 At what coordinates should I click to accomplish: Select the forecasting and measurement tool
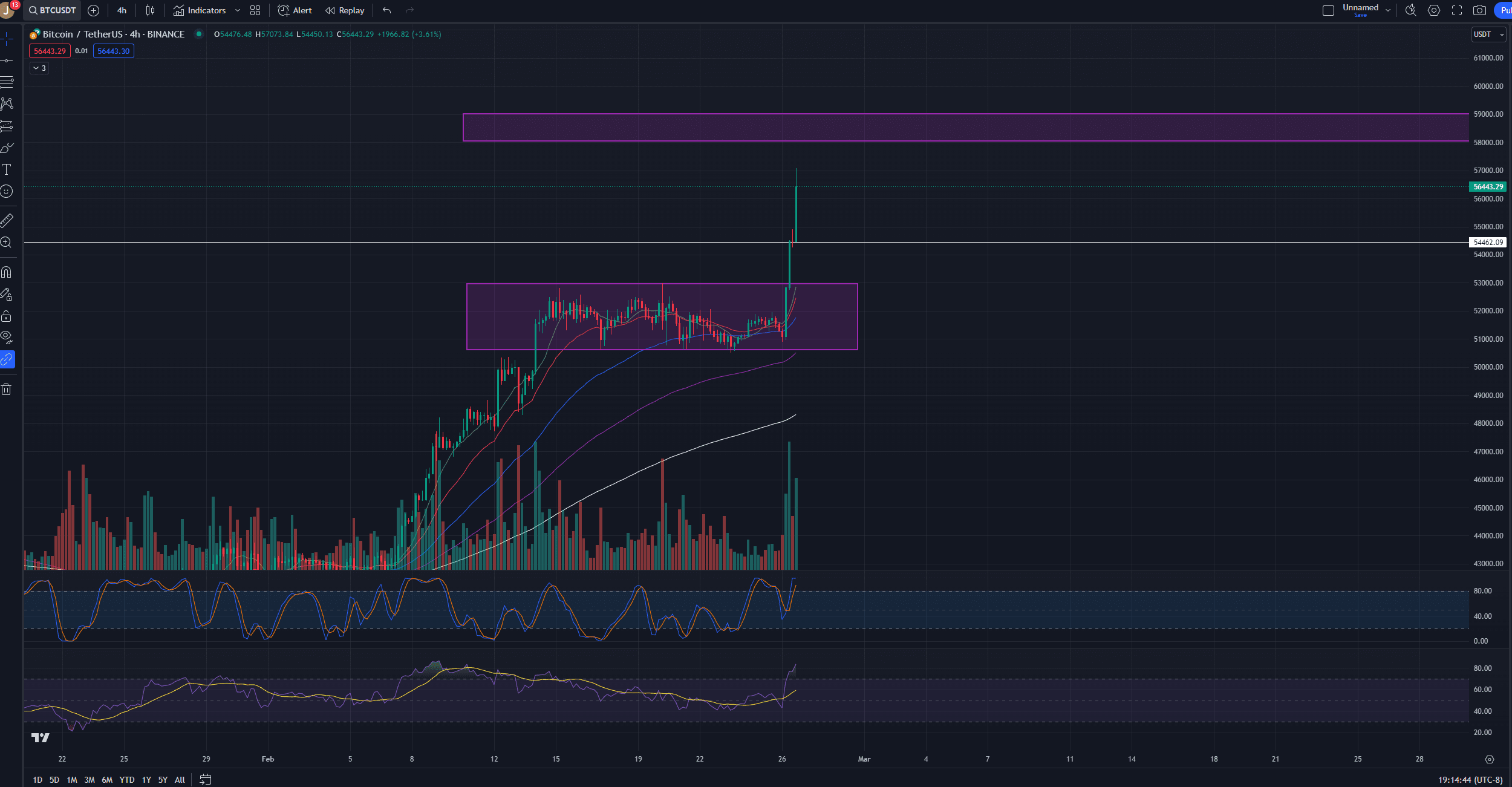point(7,126)
